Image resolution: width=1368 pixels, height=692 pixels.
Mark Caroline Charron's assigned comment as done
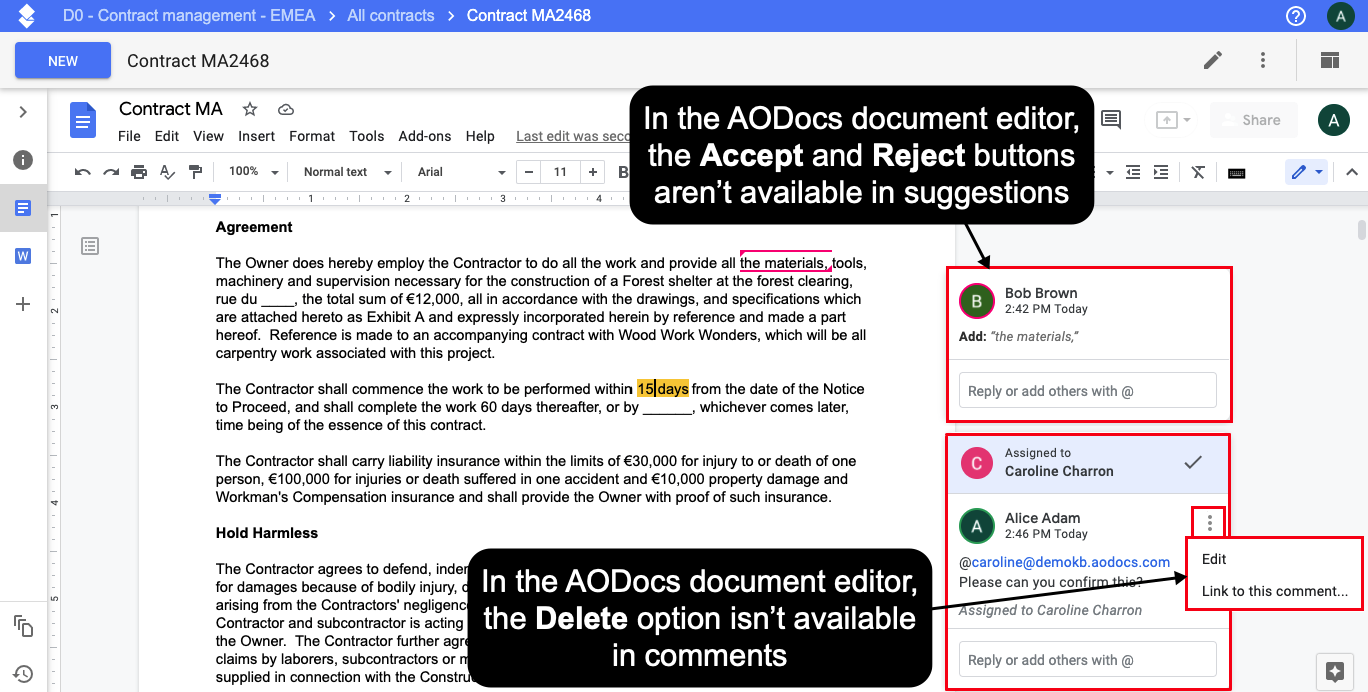coord(1192,462)
